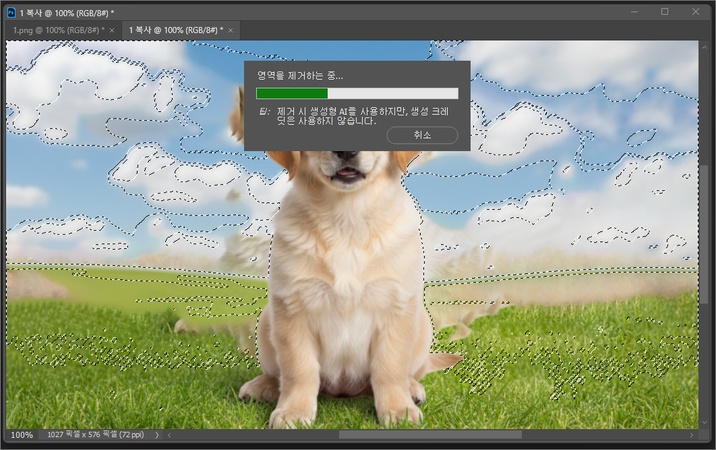The width and height of the screenshot is (716, 450).
Task: Click the horizontal scrollbar thumb
Action: (430, 436)
